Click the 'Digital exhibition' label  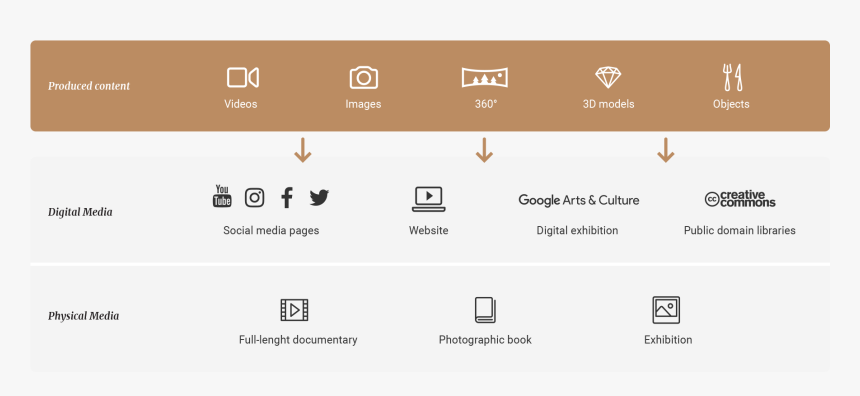(x=577, y=230)
